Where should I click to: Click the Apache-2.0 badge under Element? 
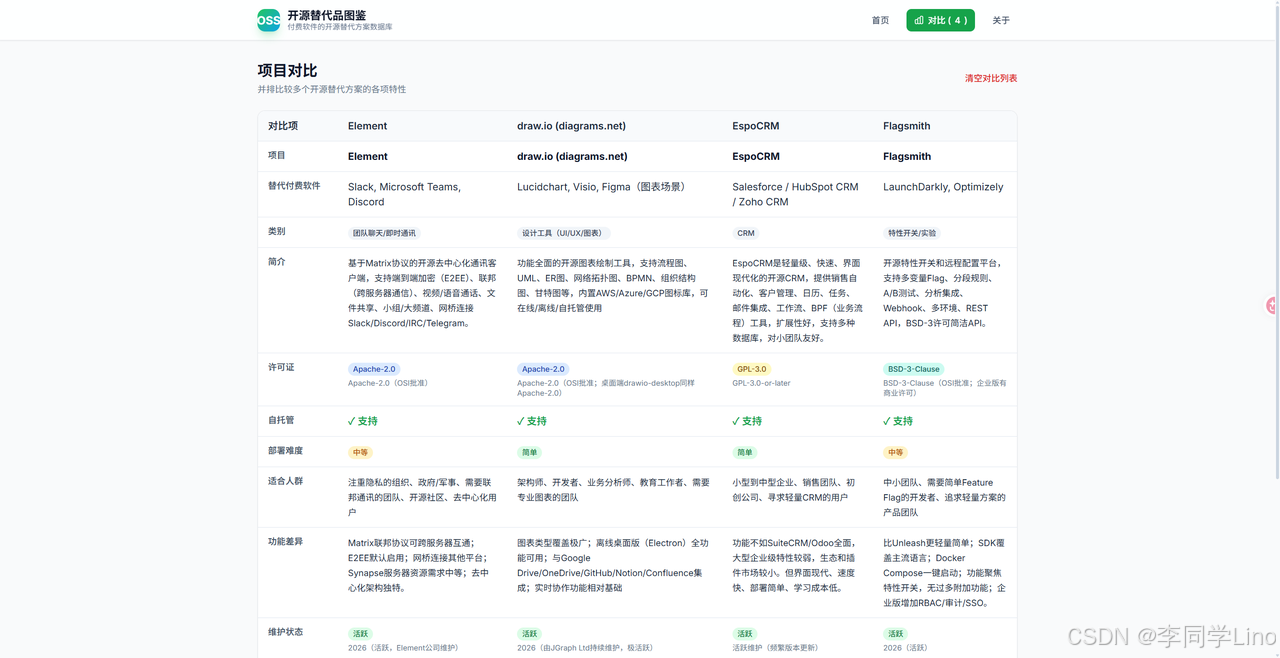pos(375,369)
